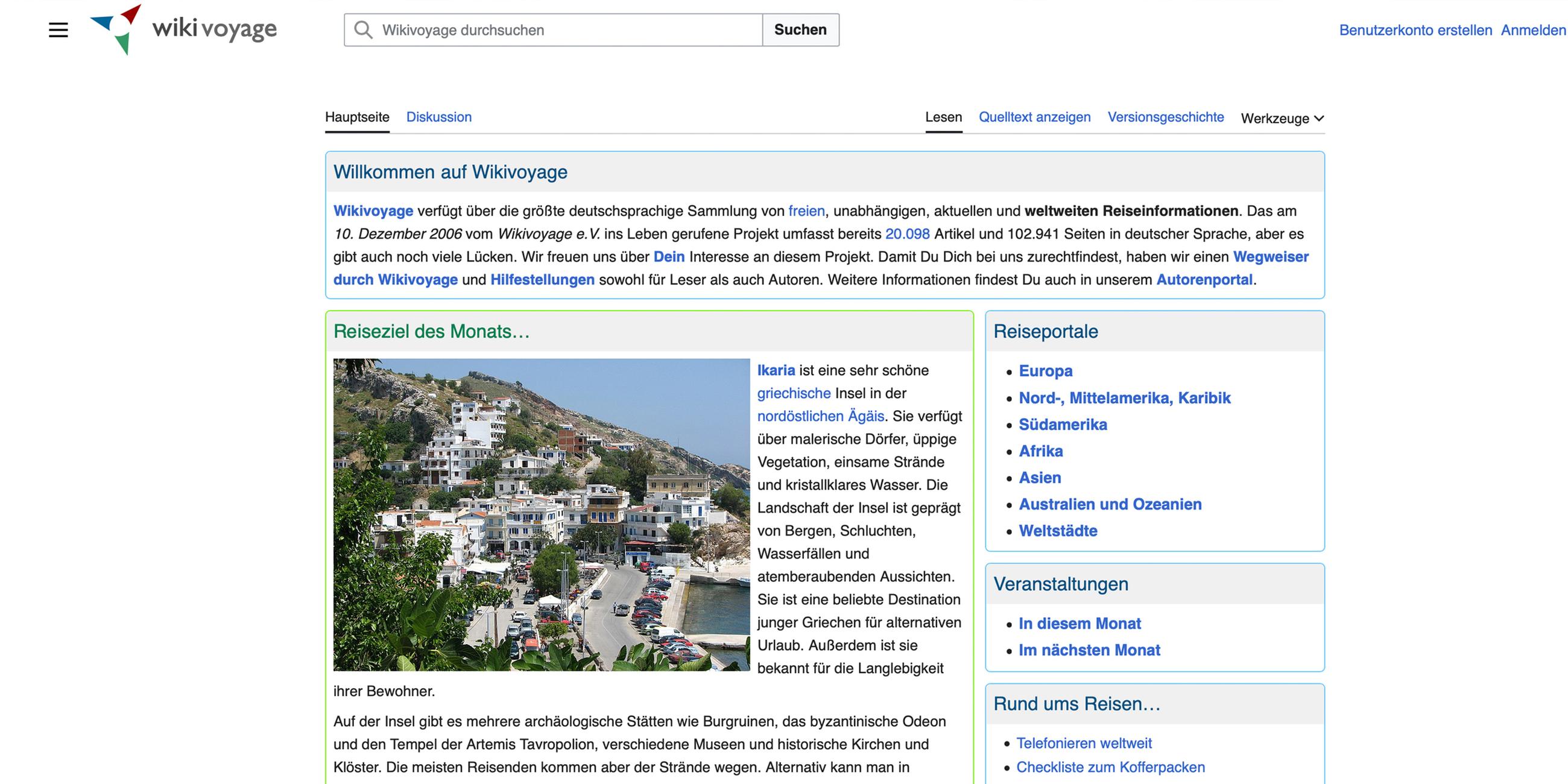View events In diesem Monat
This screenshot has width=1568, height=784.
click(1080, 624)
